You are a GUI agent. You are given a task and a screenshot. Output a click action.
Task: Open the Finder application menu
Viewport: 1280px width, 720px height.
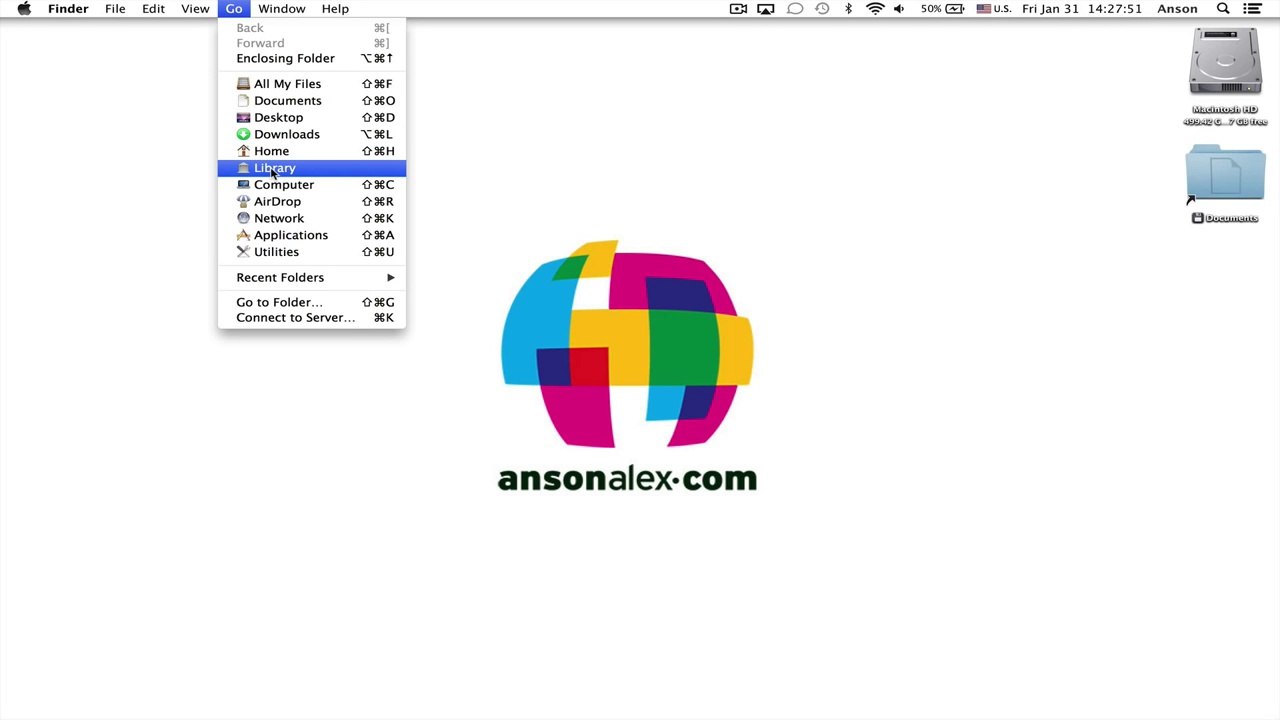(x=68, y=9)
